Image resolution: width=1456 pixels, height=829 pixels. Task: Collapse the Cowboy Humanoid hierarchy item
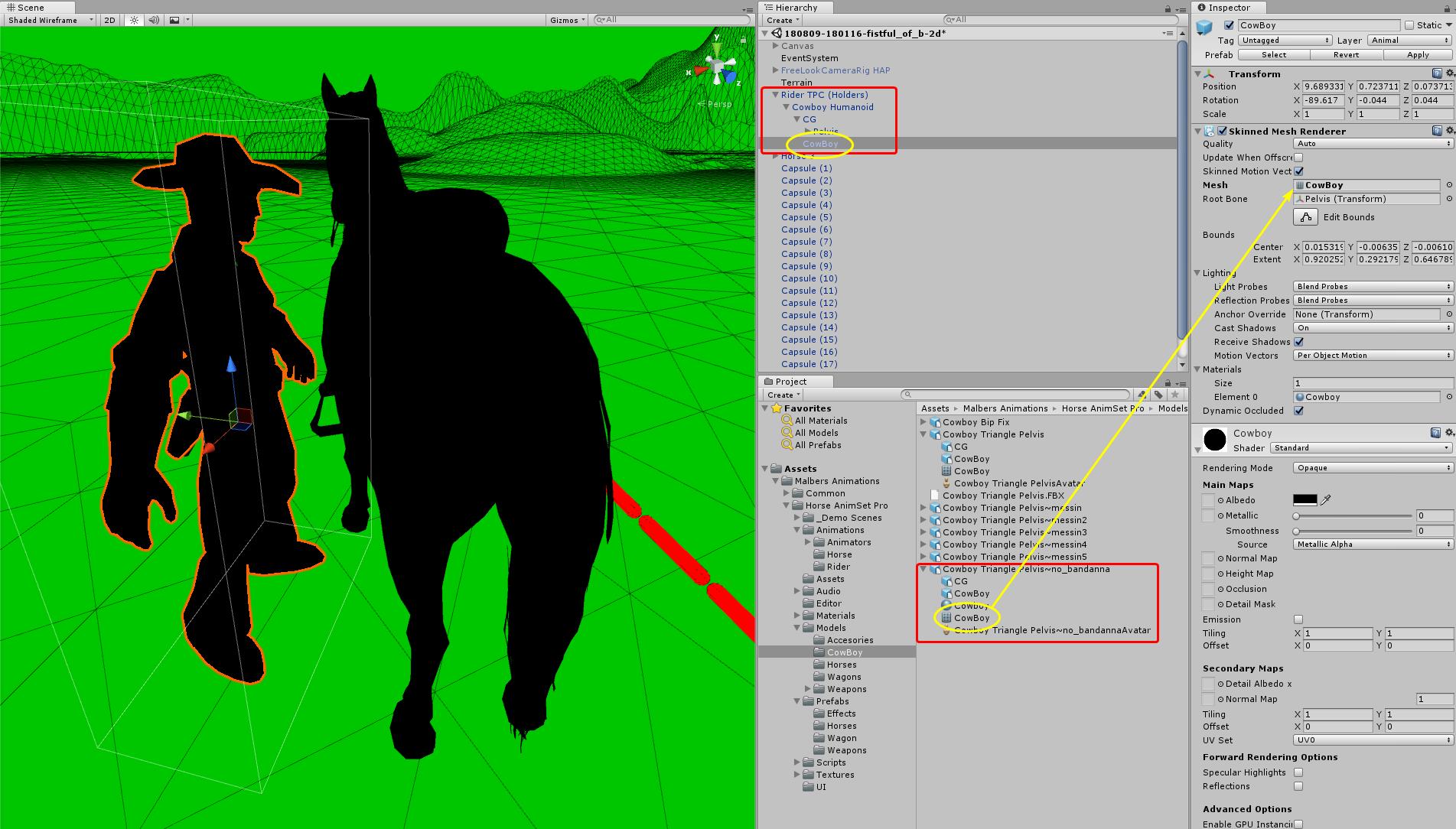[786, 107]
